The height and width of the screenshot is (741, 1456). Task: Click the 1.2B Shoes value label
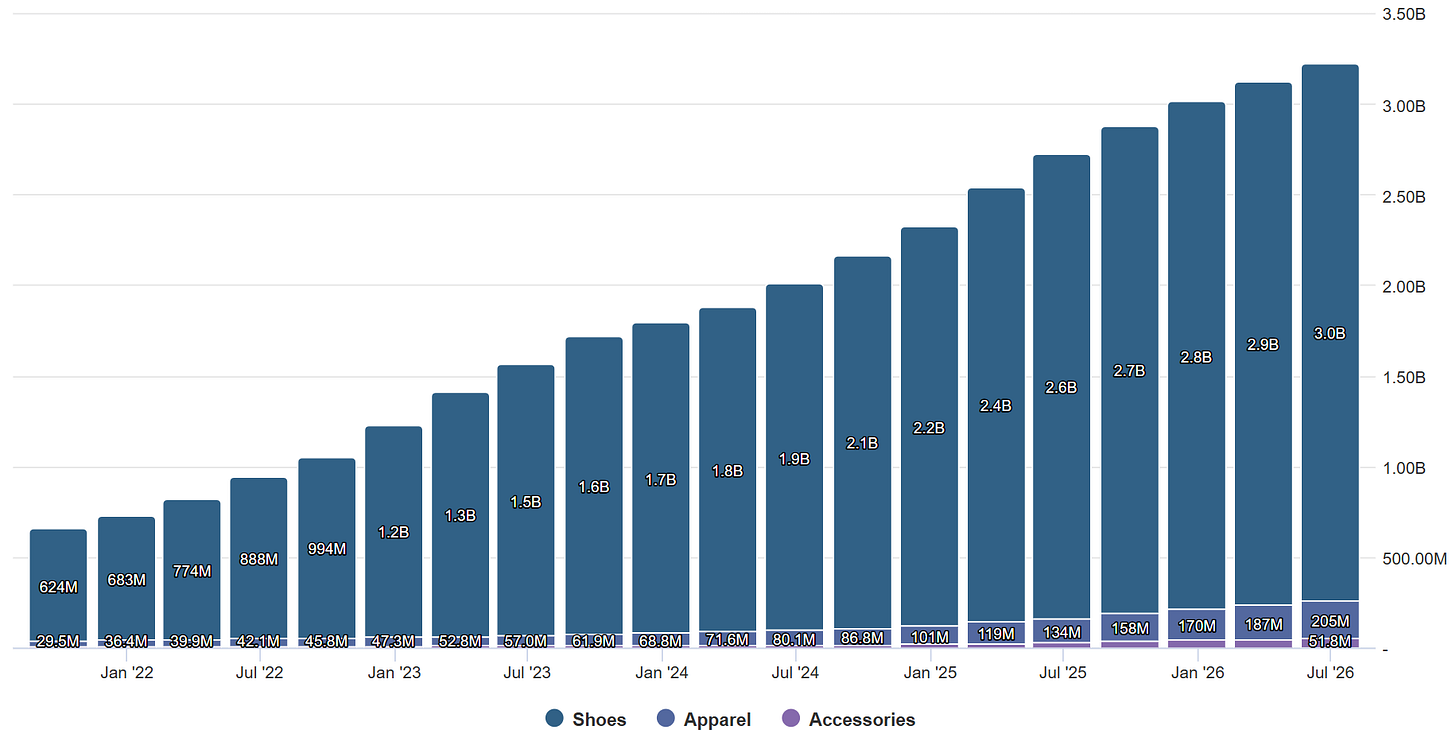(393, 532)
